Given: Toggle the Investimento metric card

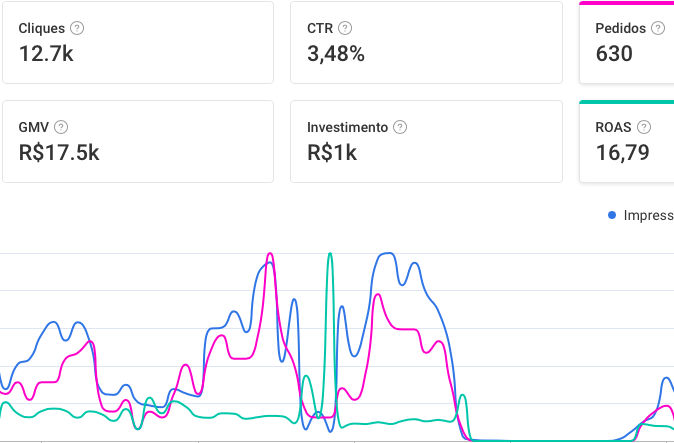Looking at the screenshot, I should click(425, 141).
